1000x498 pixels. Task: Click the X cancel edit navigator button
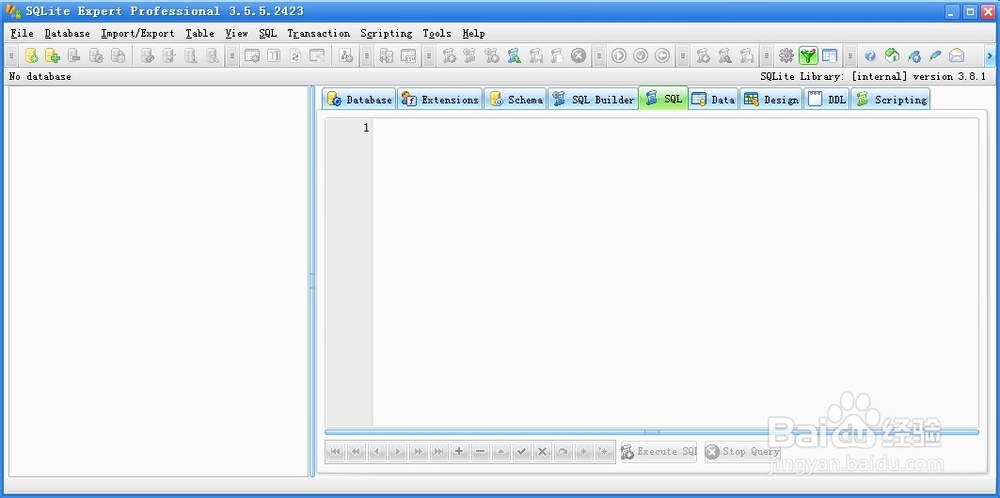542,451
